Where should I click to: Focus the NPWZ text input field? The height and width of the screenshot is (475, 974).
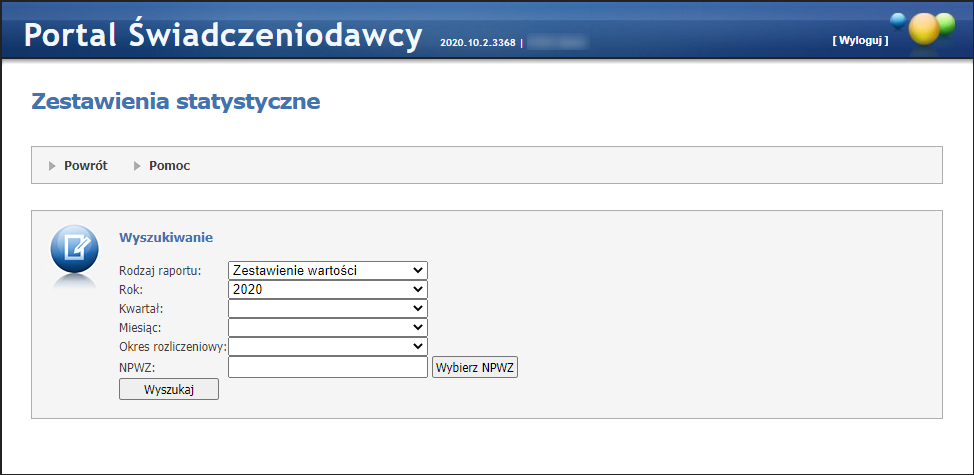(327, 368)
